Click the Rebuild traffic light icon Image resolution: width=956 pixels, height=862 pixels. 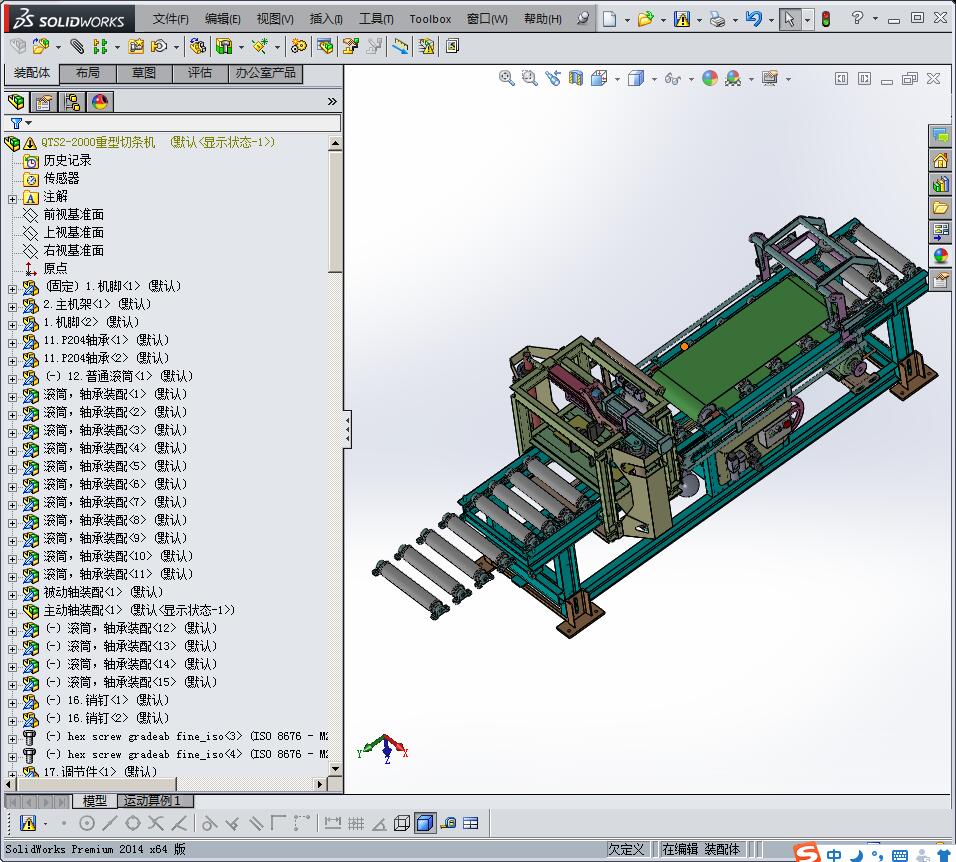pos(825,19)
